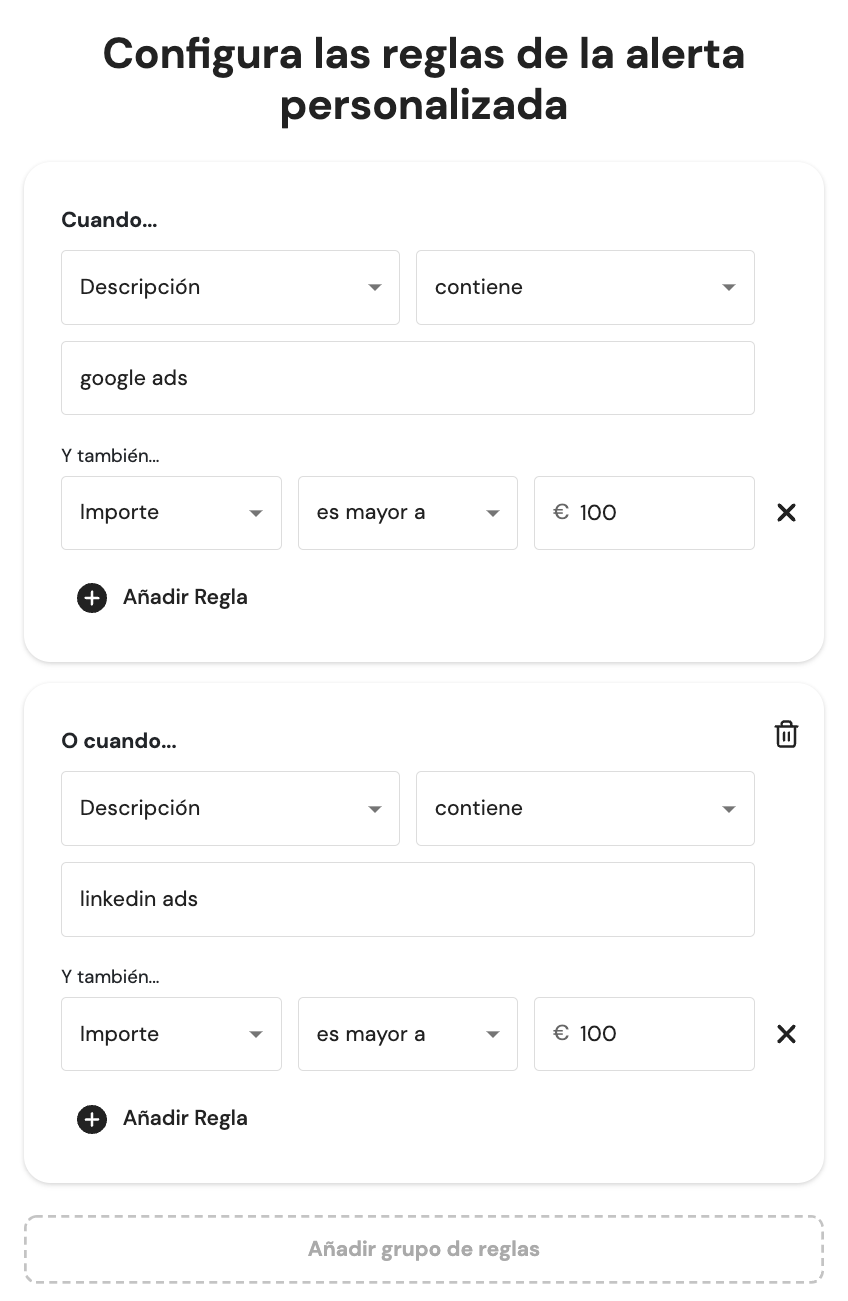Remove the Importe rule in first group

(786, 513)
